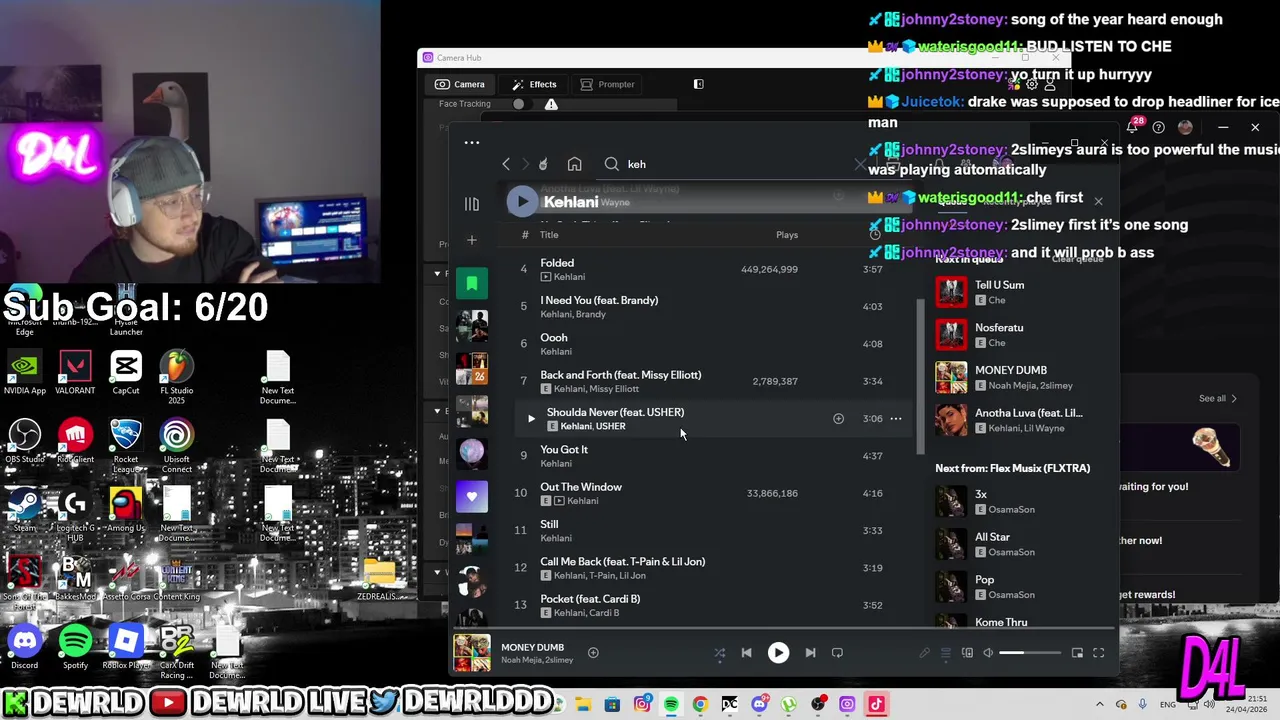Select 'Kome Thru' in queue
The width and height of the screenshot is (1280, 720).
point(1001,622)
